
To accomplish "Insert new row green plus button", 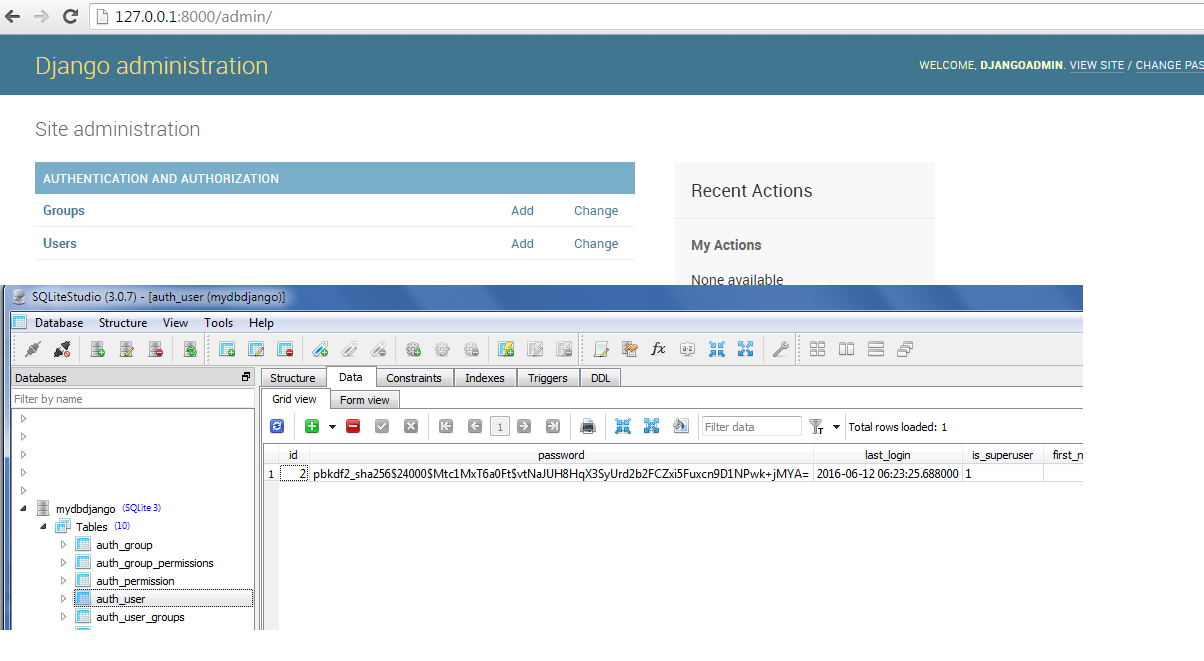I will click(x=312, y=426).
